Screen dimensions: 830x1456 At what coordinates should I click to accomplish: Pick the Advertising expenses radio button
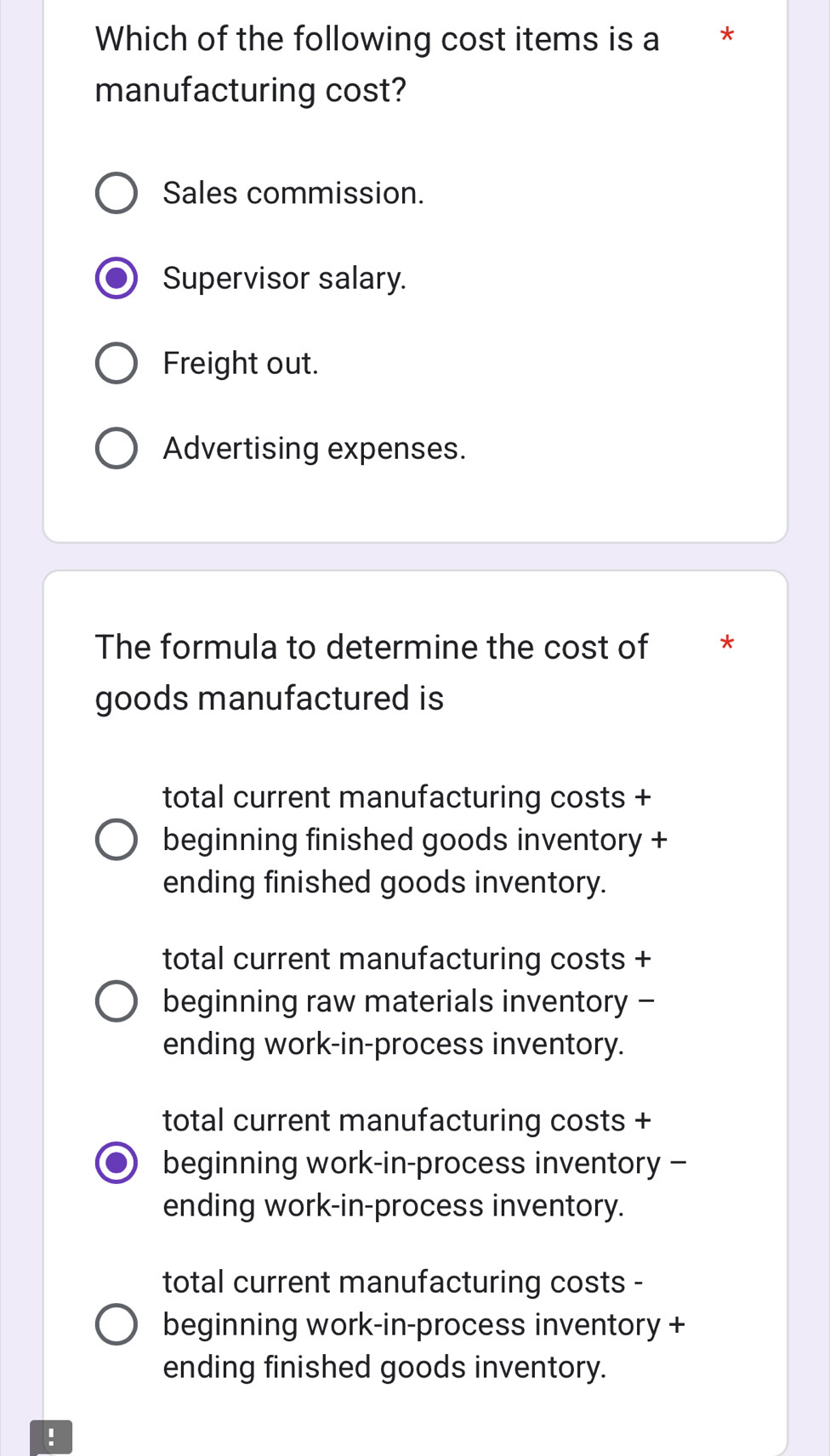(x=116, y=448)
